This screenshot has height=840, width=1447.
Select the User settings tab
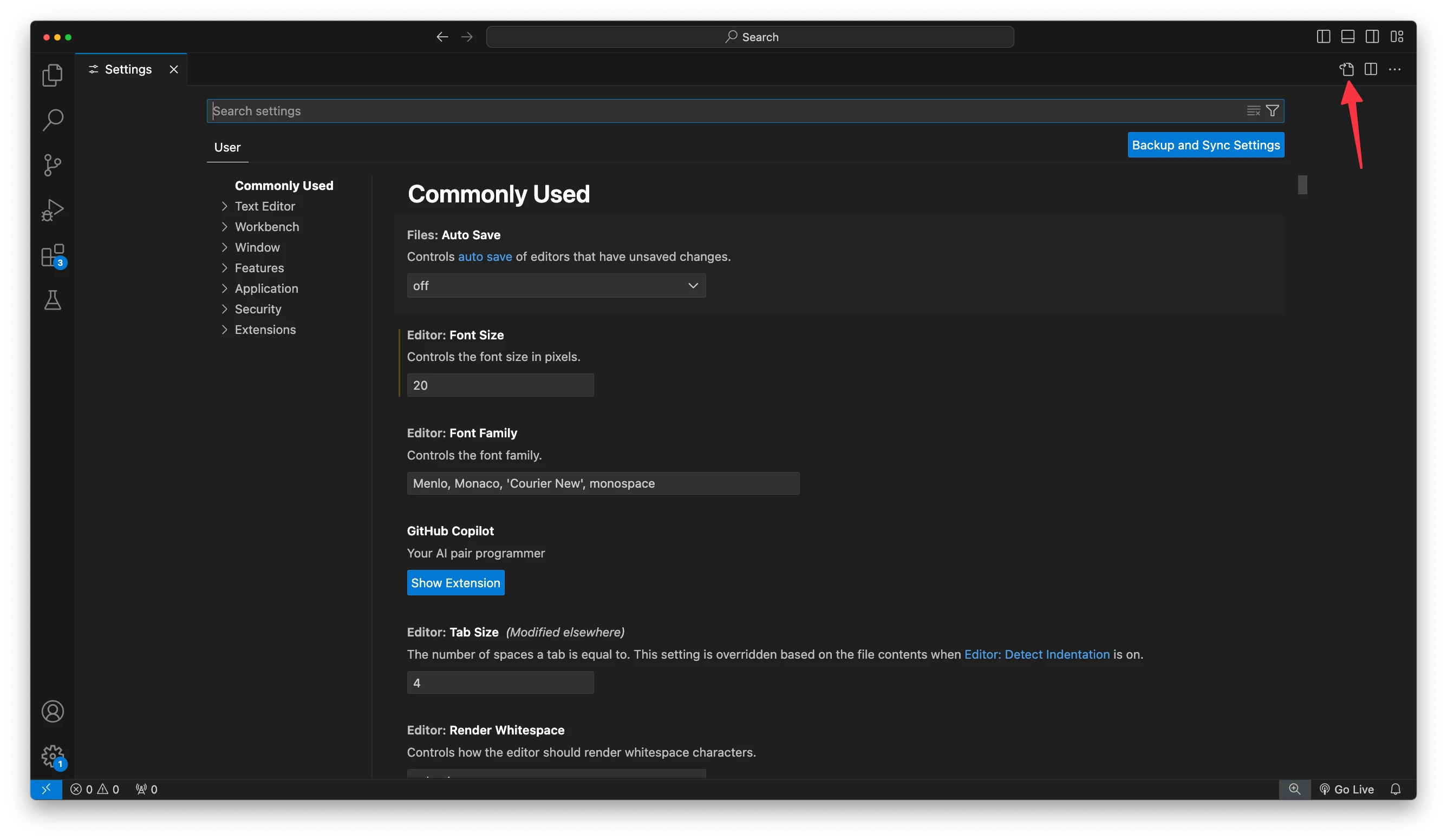coord(227,147)
